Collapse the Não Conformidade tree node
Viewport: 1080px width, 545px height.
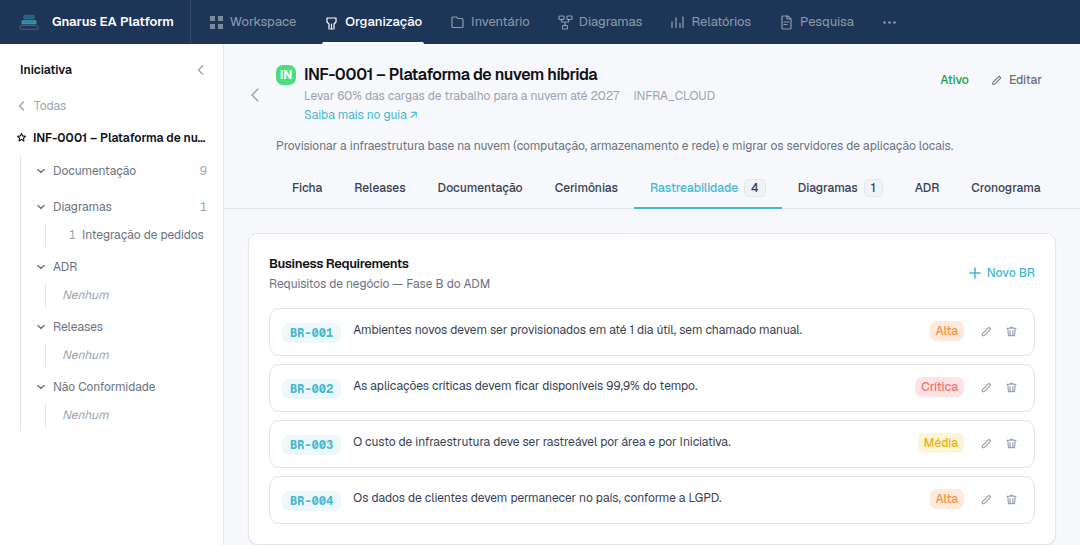(x=41, y=387)
